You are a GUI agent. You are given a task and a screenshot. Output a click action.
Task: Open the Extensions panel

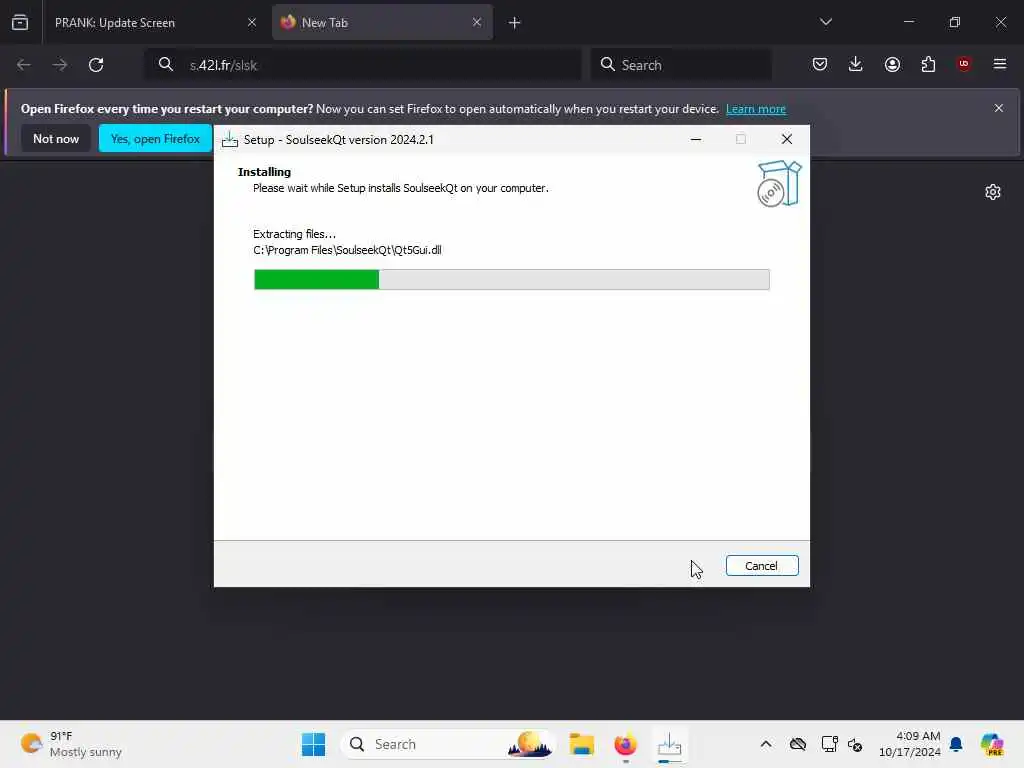[928, 64]
